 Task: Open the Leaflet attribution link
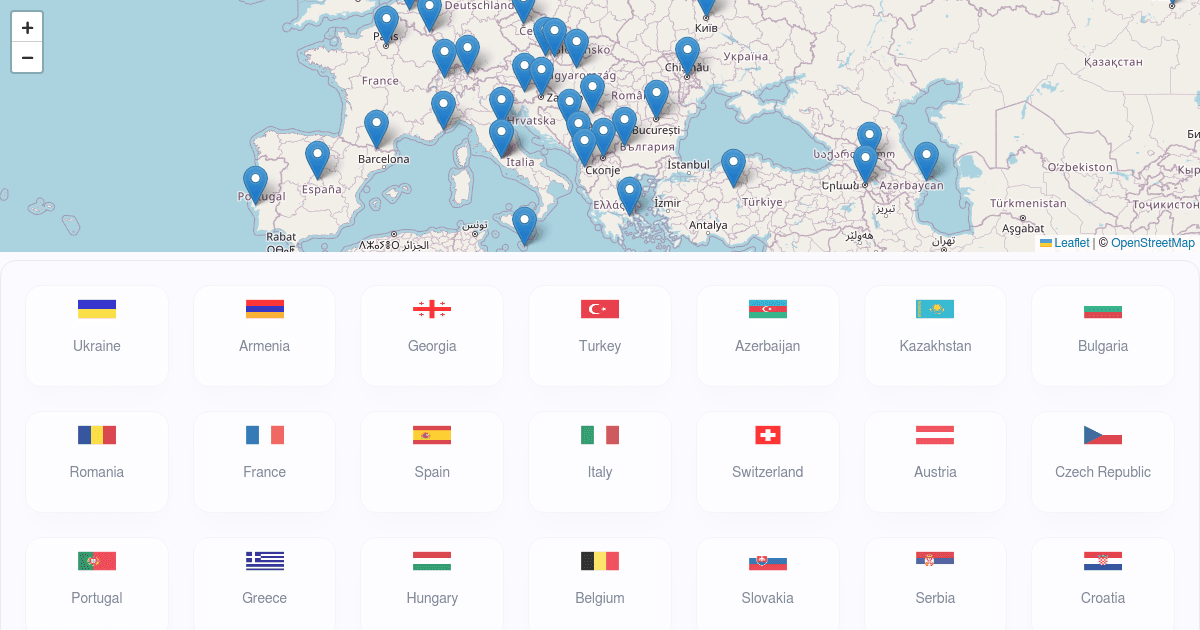click(x=1071, y=243)
